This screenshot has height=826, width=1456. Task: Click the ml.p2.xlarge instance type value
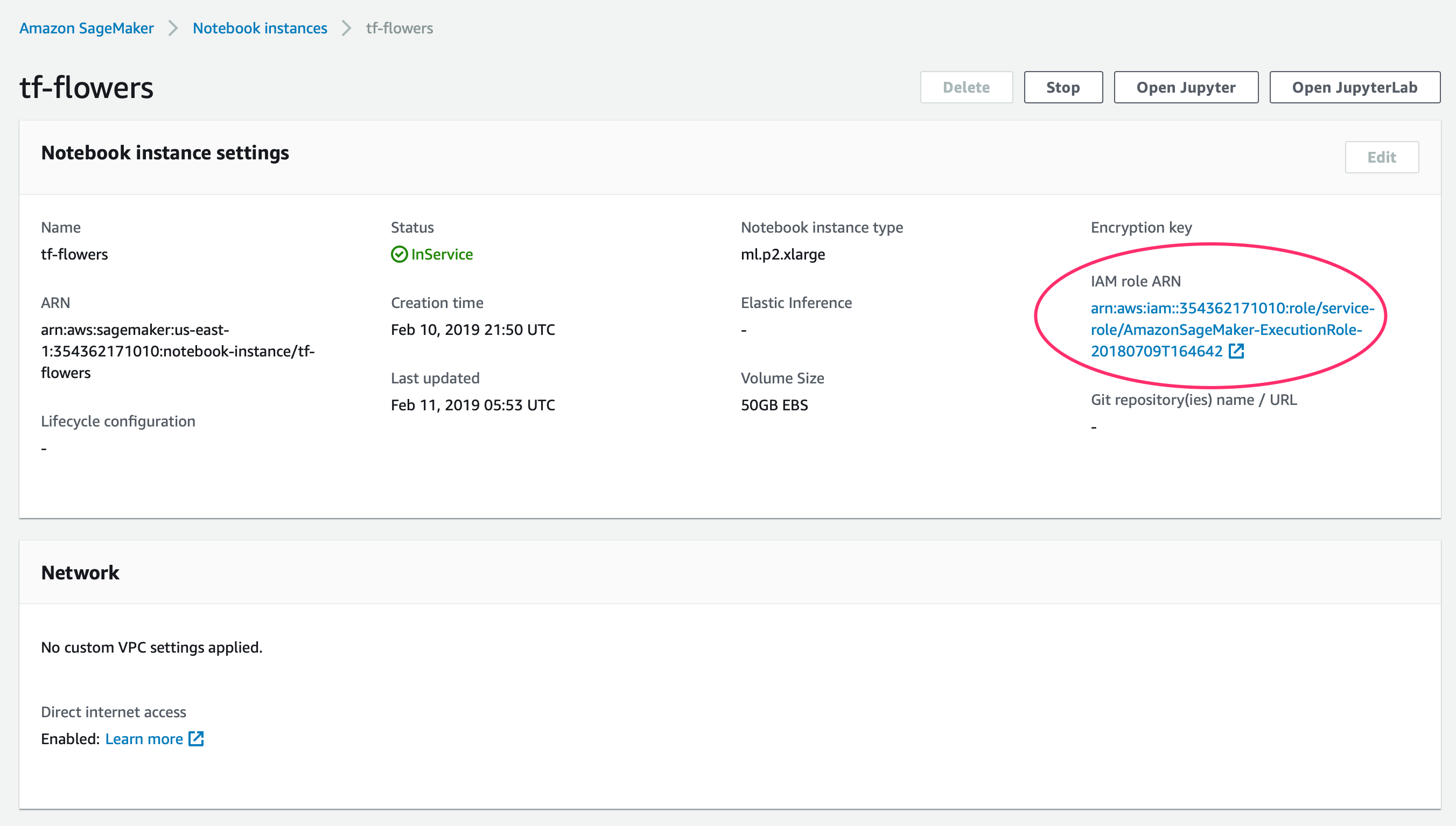click(783, 254)
